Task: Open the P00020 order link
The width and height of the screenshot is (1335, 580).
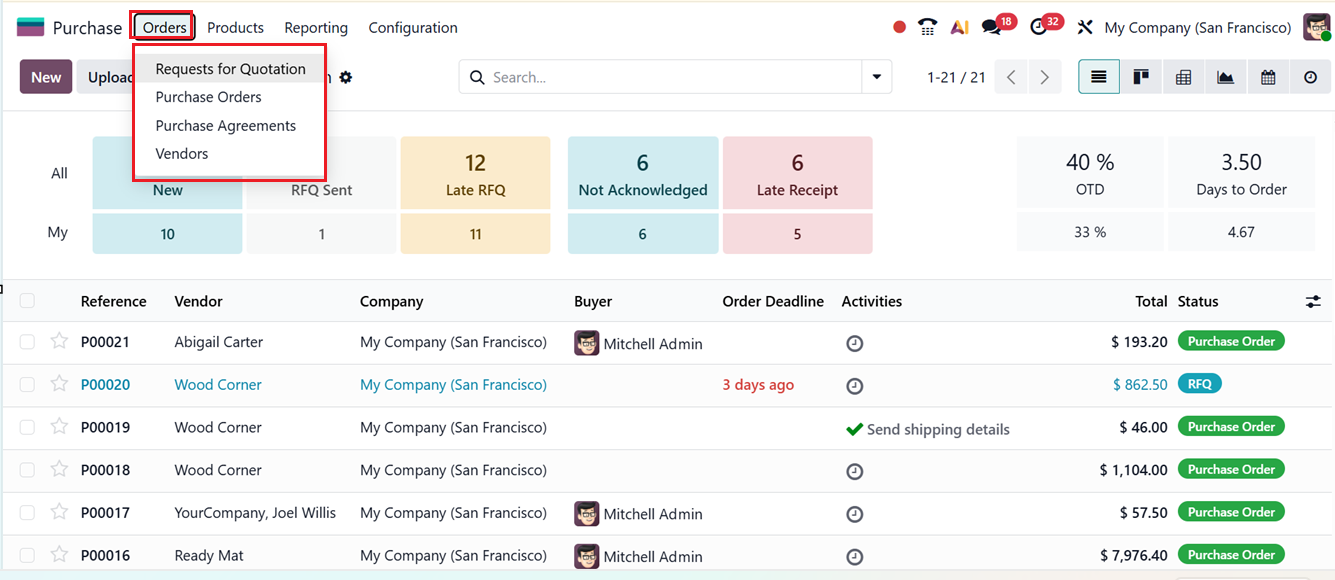Action: (105, 384)
